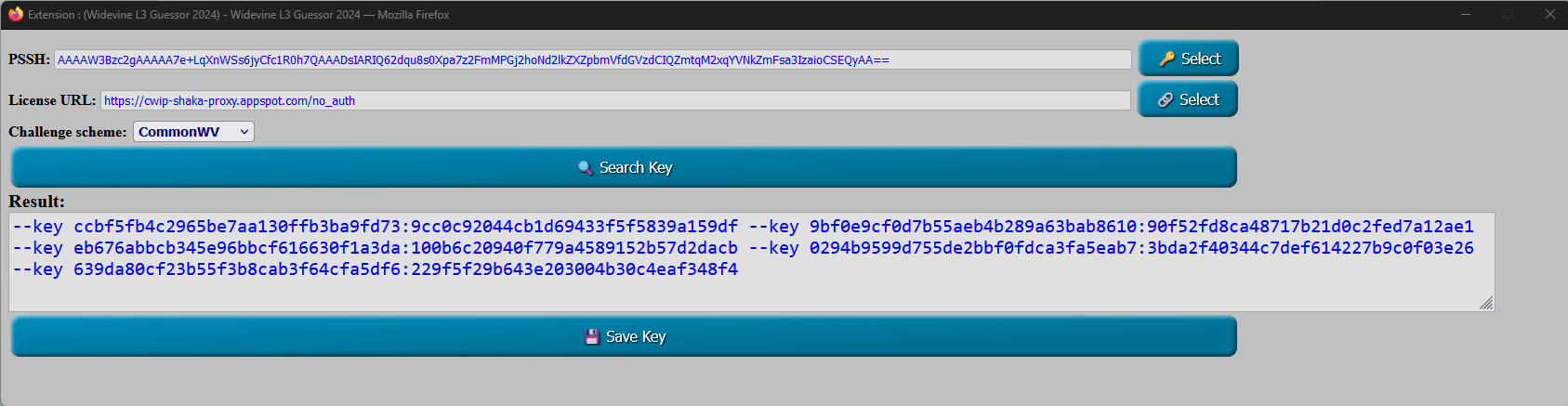Close the Widevine L3 Guessor window
The height and width of the screenshot is (406, 1568).
(x=1549, y=14)
